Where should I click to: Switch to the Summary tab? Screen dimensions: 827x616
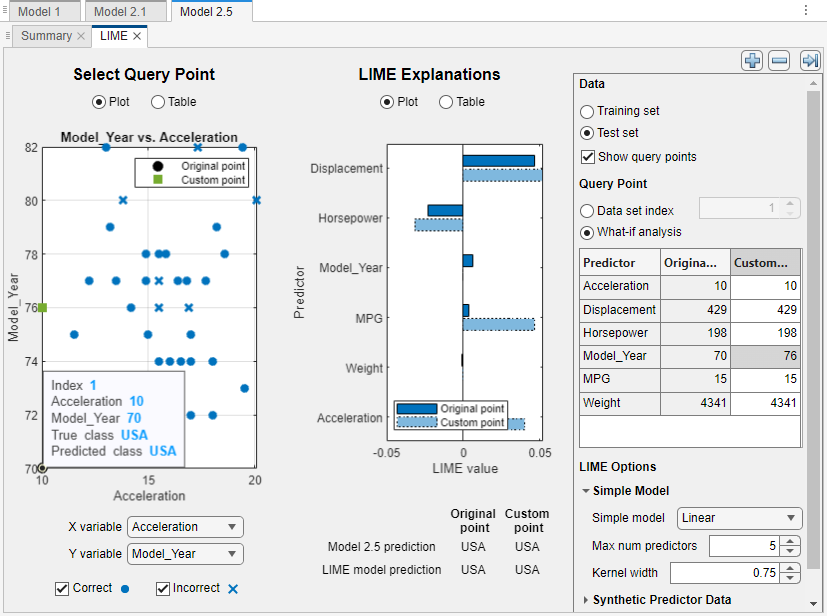click(45, 35)
